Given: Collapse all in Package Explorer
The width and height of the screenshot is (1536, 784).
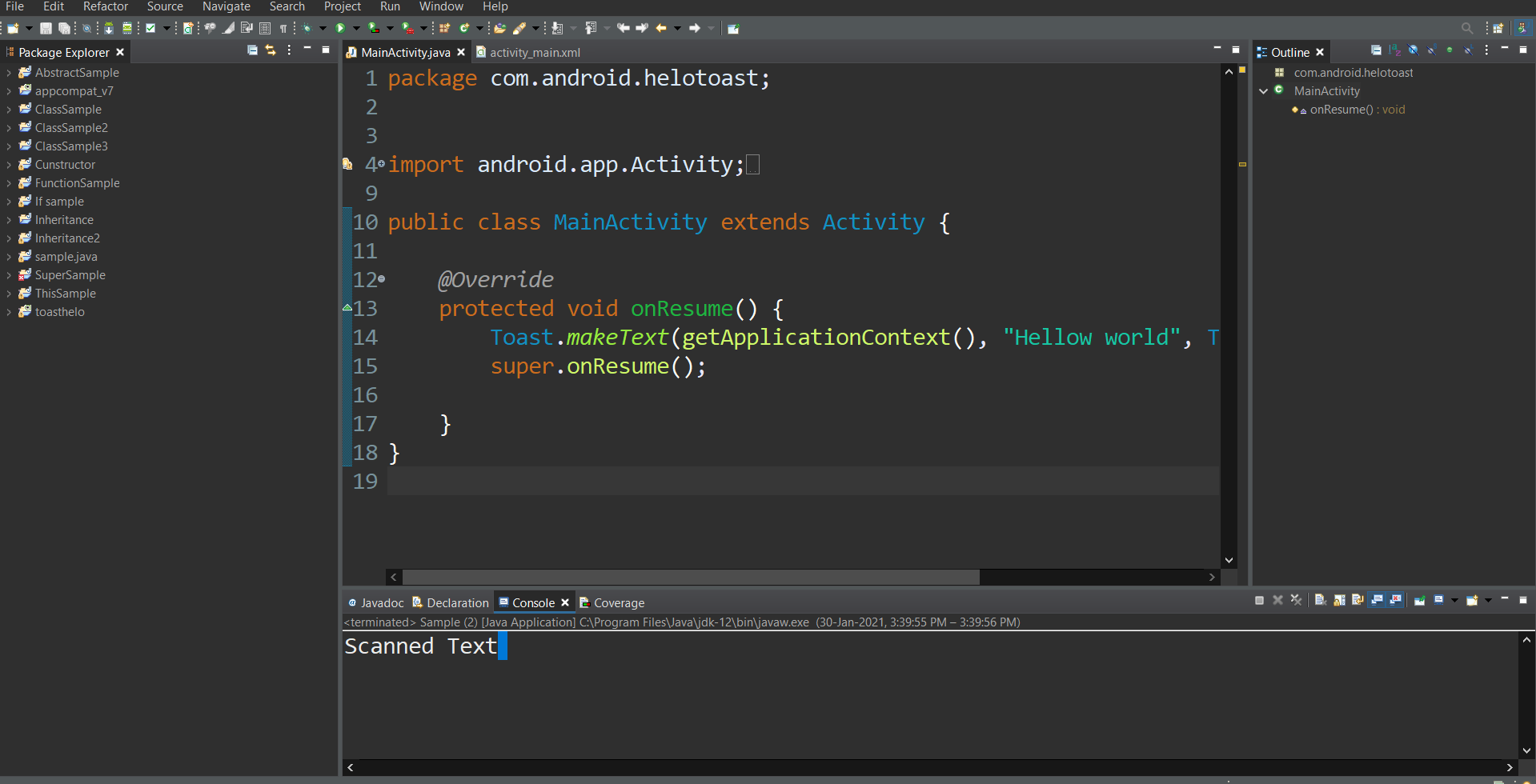Looking at the screenshot, I should [252, 50].
